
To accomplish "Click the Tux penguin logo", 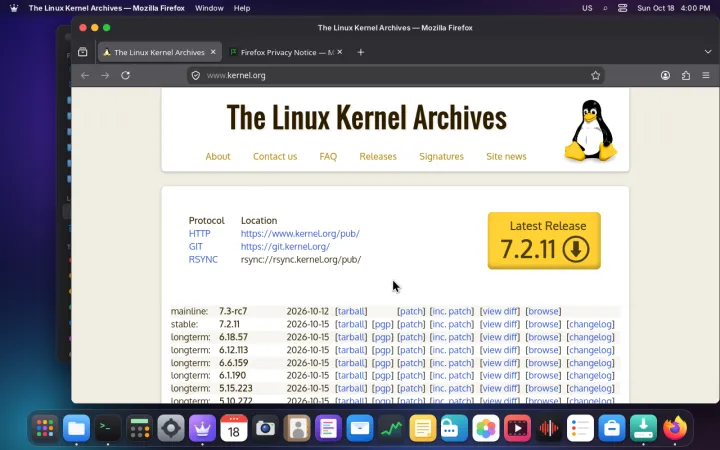I will pos(591,130).
